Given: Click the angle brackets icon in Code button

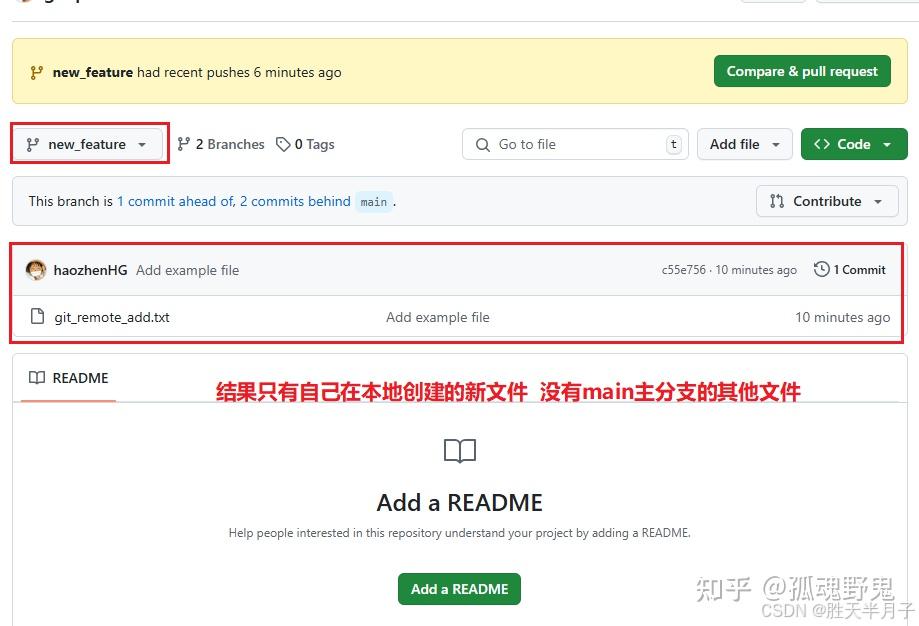Looking at the screenshot, I should [822, 144].
